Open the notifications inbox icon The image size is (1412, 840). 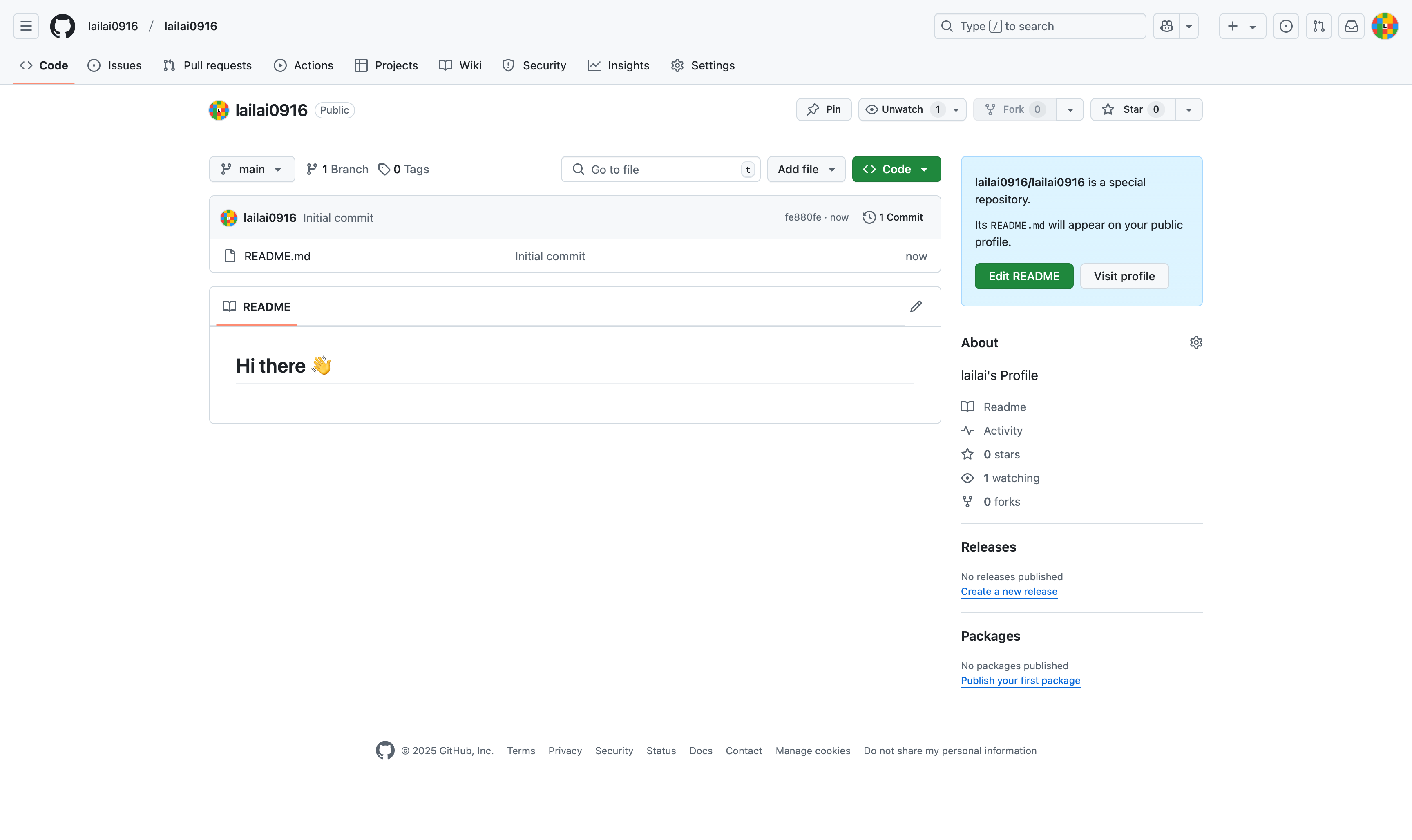1351,26
